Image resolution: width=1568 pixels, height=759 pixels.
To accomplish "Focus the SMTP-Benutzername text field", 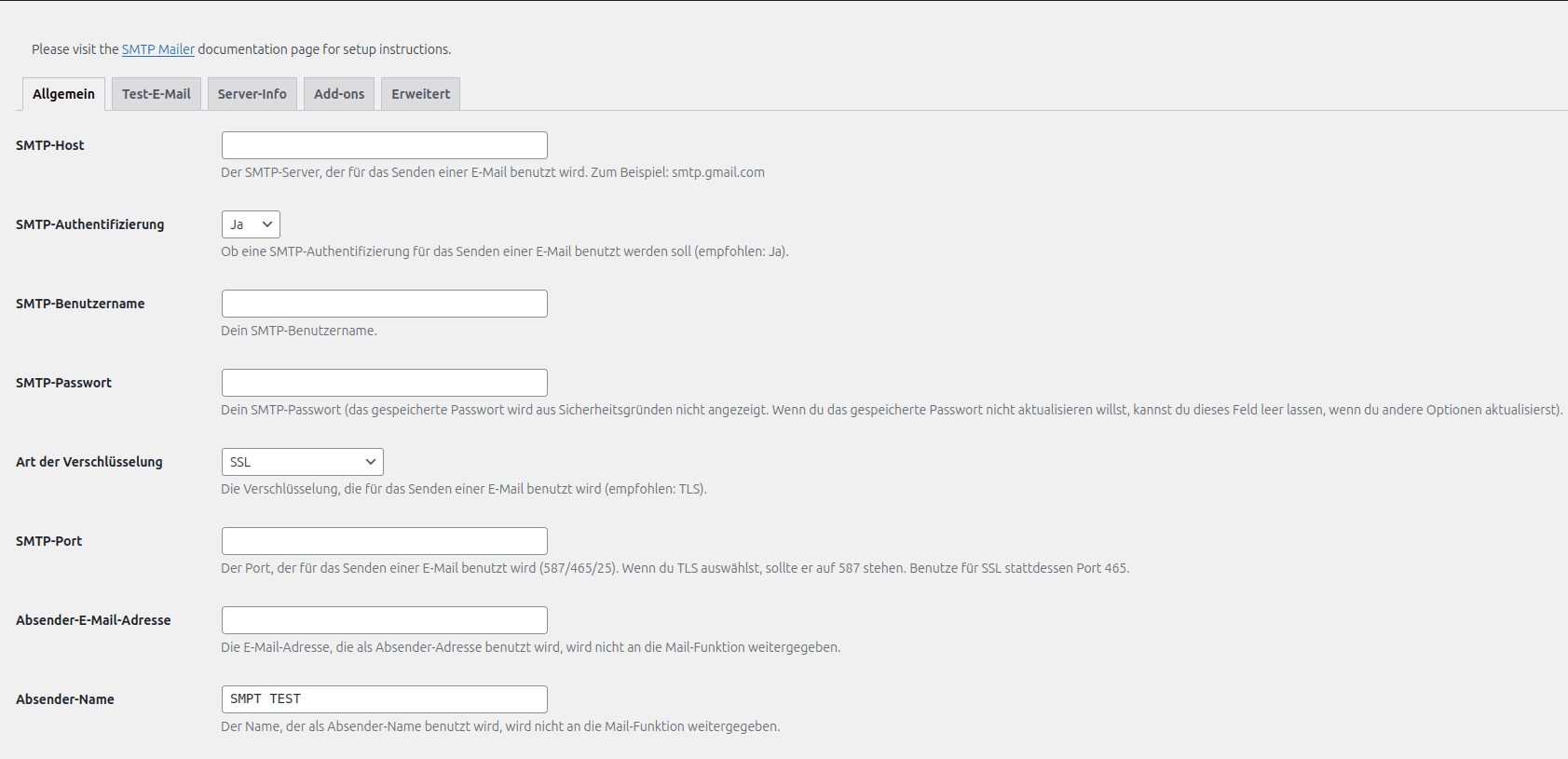I will click(384, 304).
